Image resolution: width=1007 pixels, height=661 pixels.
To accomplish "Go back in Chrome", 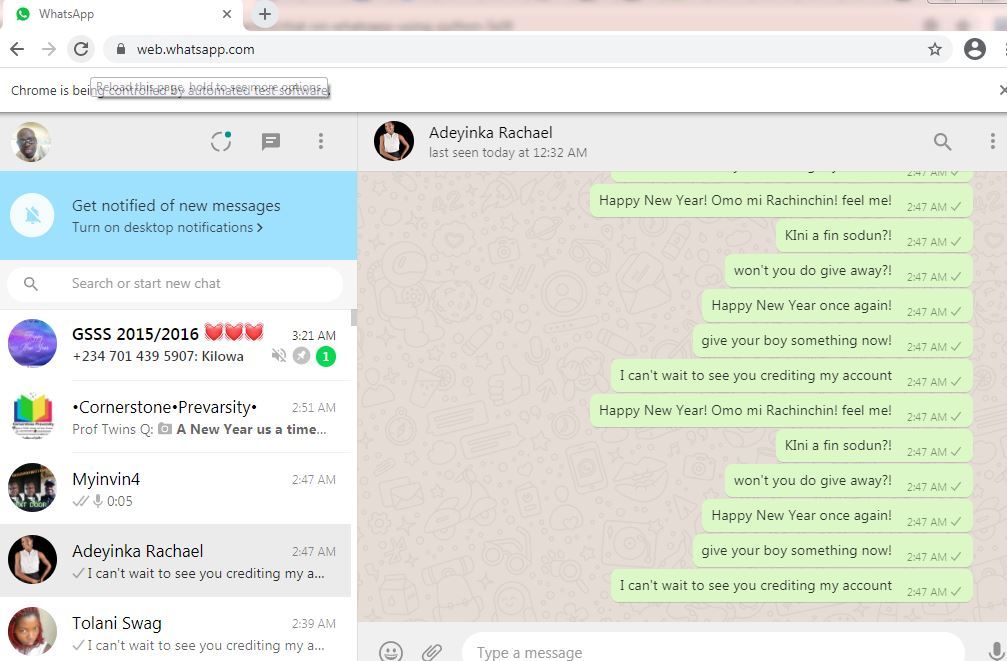I will tap(17, 49).
